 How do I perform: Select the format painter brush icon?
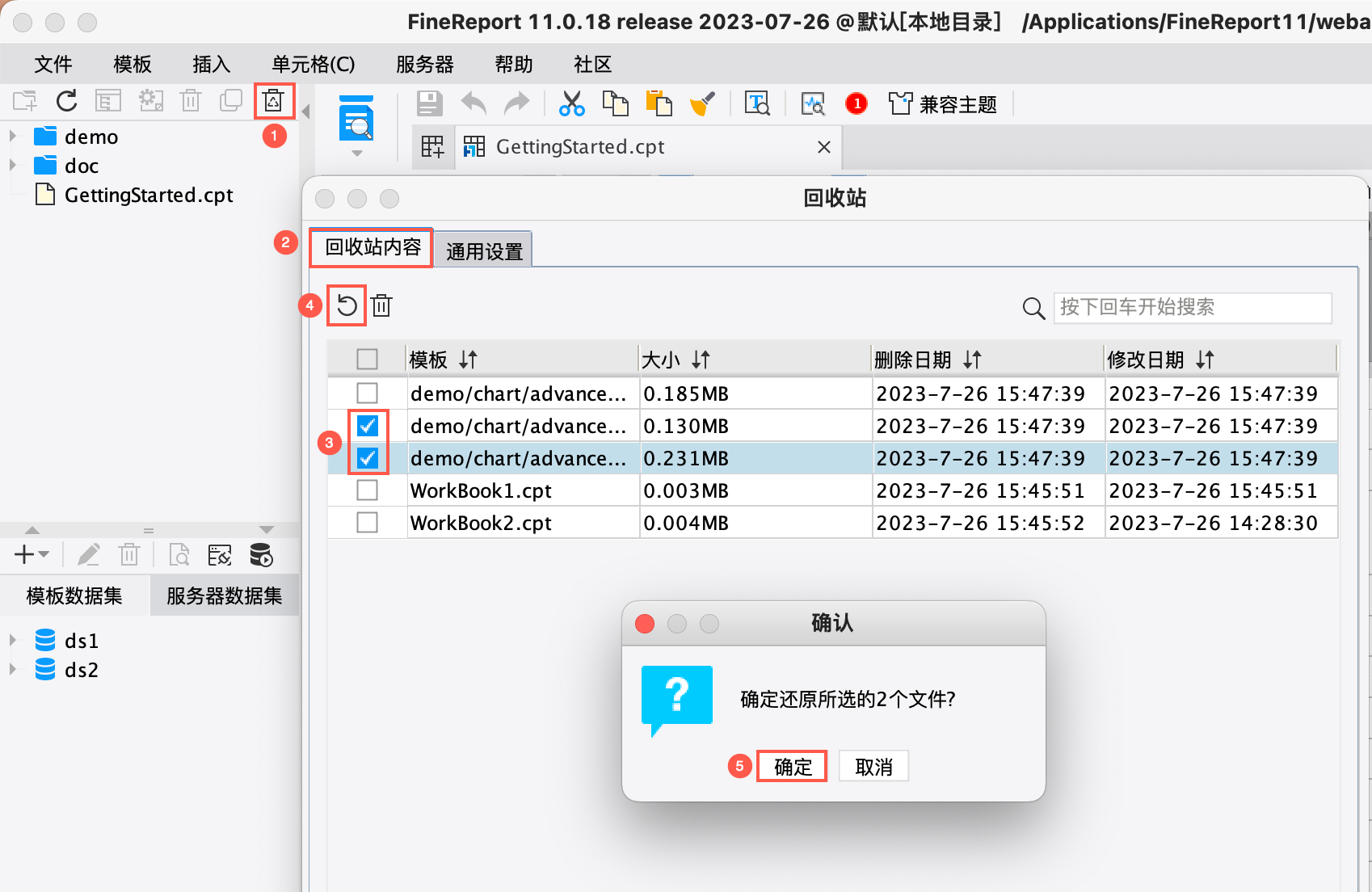(703, 103)
